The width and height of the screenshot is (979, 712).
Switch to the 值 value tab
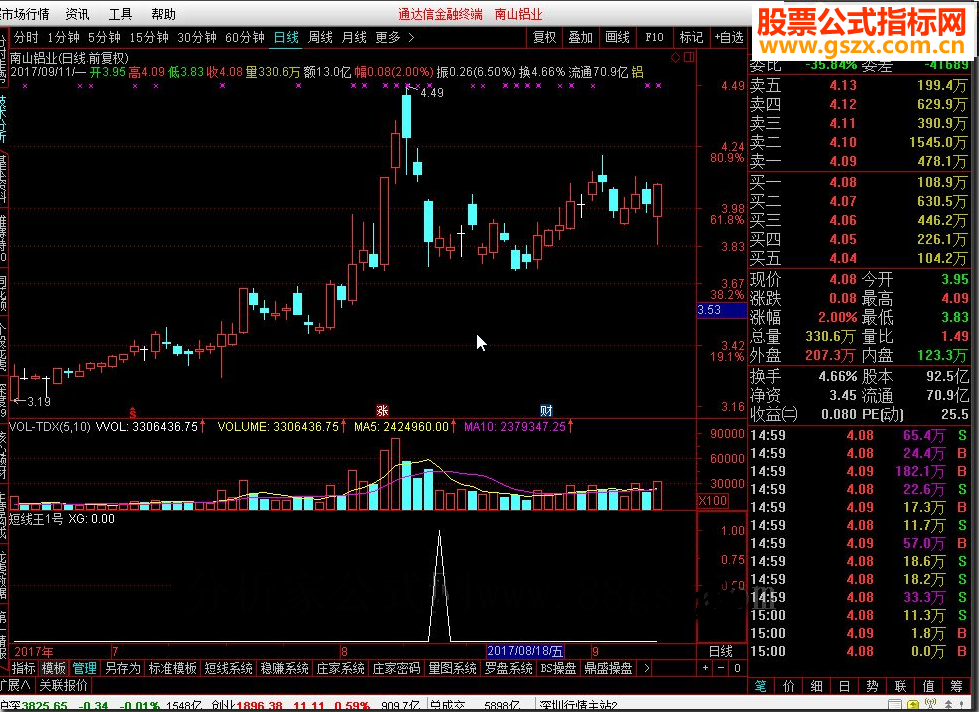click(x=928, y=686)
